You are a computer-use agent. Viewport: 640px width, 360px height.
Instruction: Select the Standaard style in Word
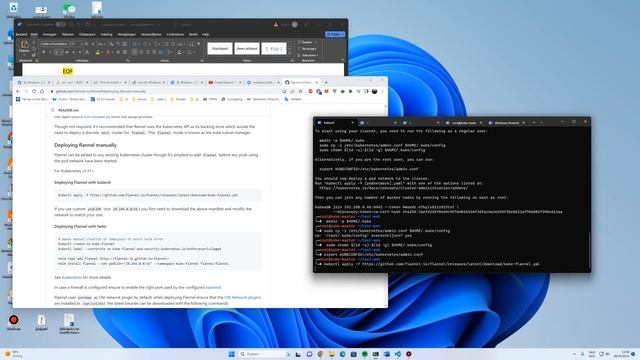coord(220,49)
